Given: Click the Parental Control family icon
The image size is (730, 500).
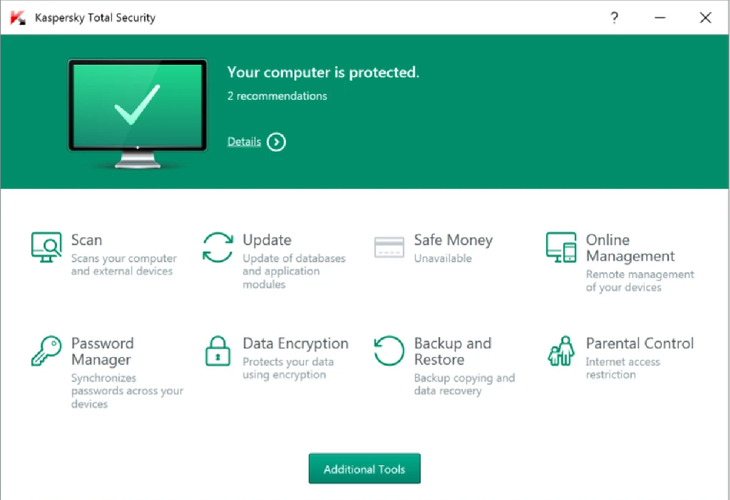Looking at the screenshot, I should (x=561, y=351).
